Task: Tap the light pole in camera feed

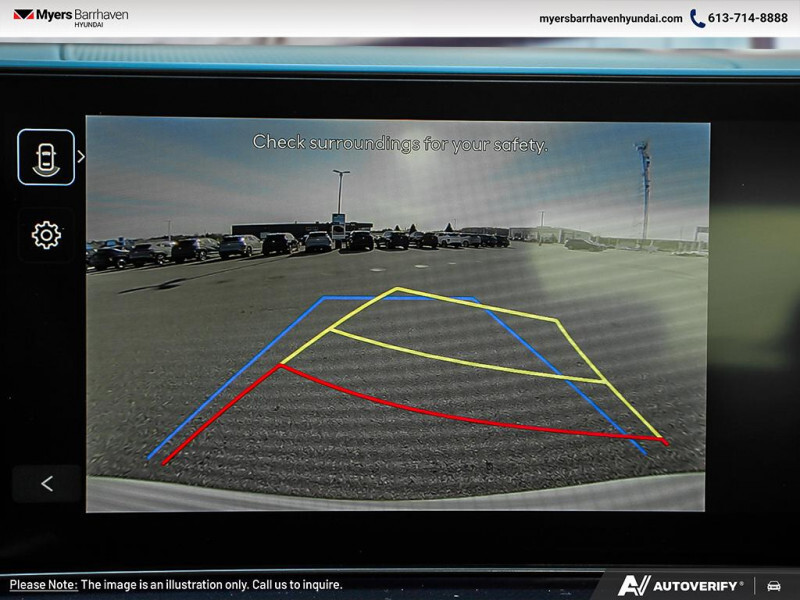Action: click(341, 195)
